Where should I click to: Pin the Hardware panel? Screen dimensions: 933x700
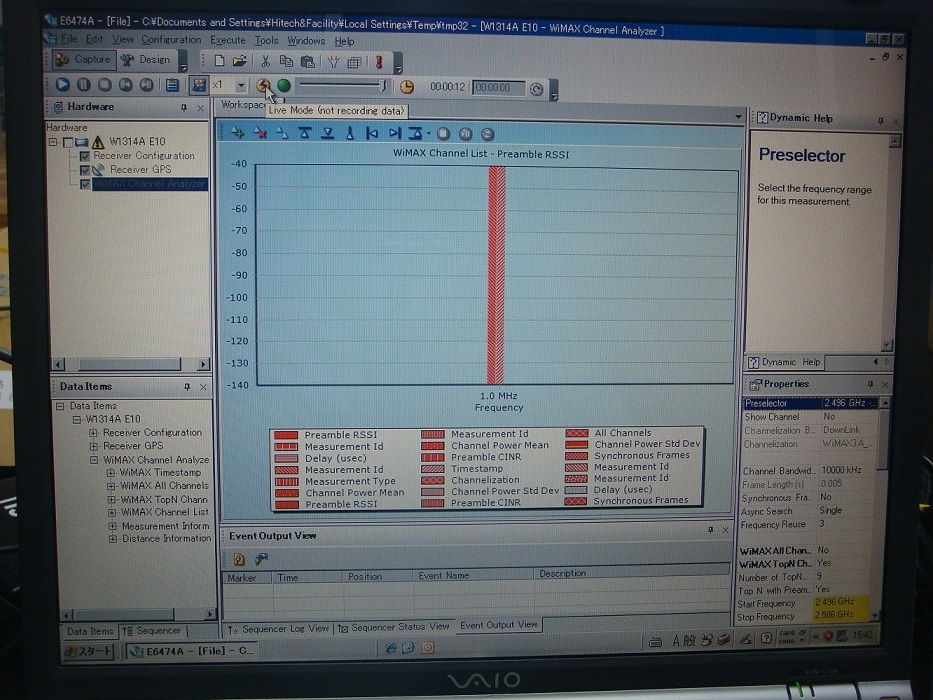click(184, 108)
